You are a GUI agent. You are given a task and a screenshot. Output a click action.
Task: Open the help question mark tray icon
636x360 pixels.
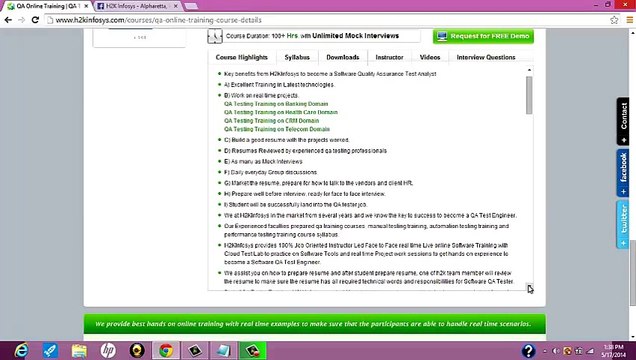tap(529, 351)
